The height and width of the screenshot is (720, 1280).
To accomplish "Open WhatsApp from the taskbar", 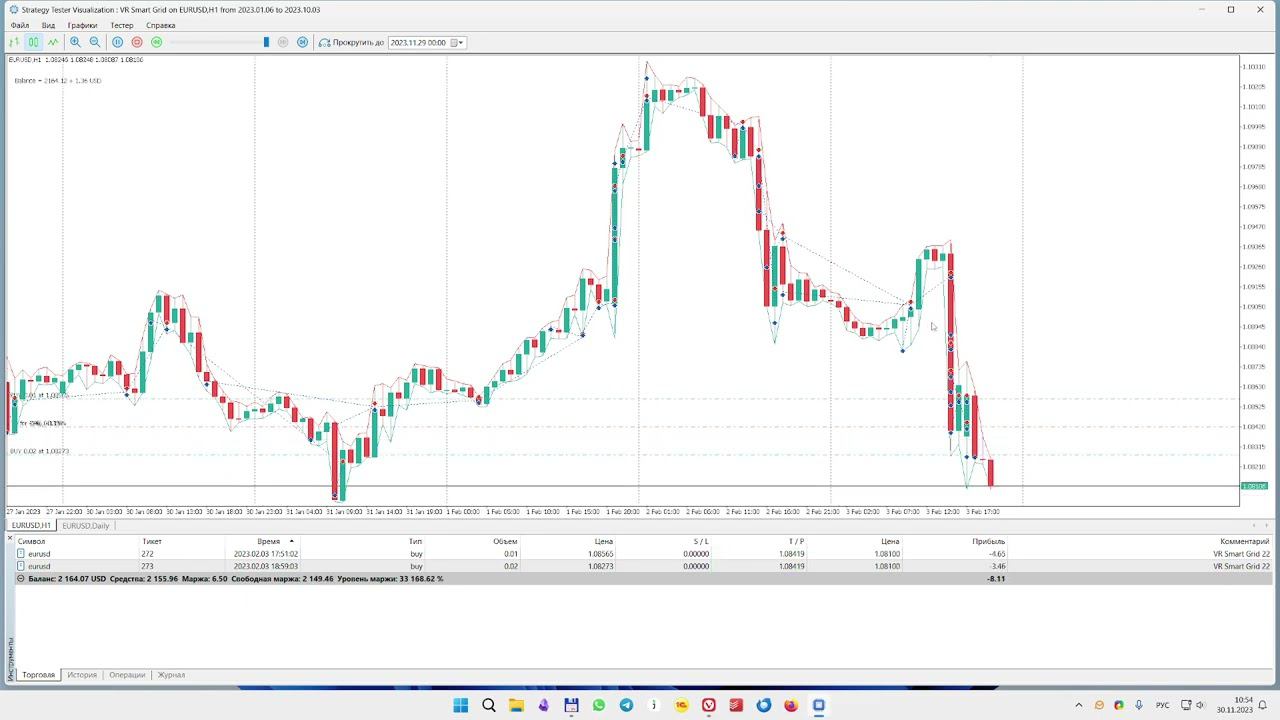I will click(x=599, y=705).
